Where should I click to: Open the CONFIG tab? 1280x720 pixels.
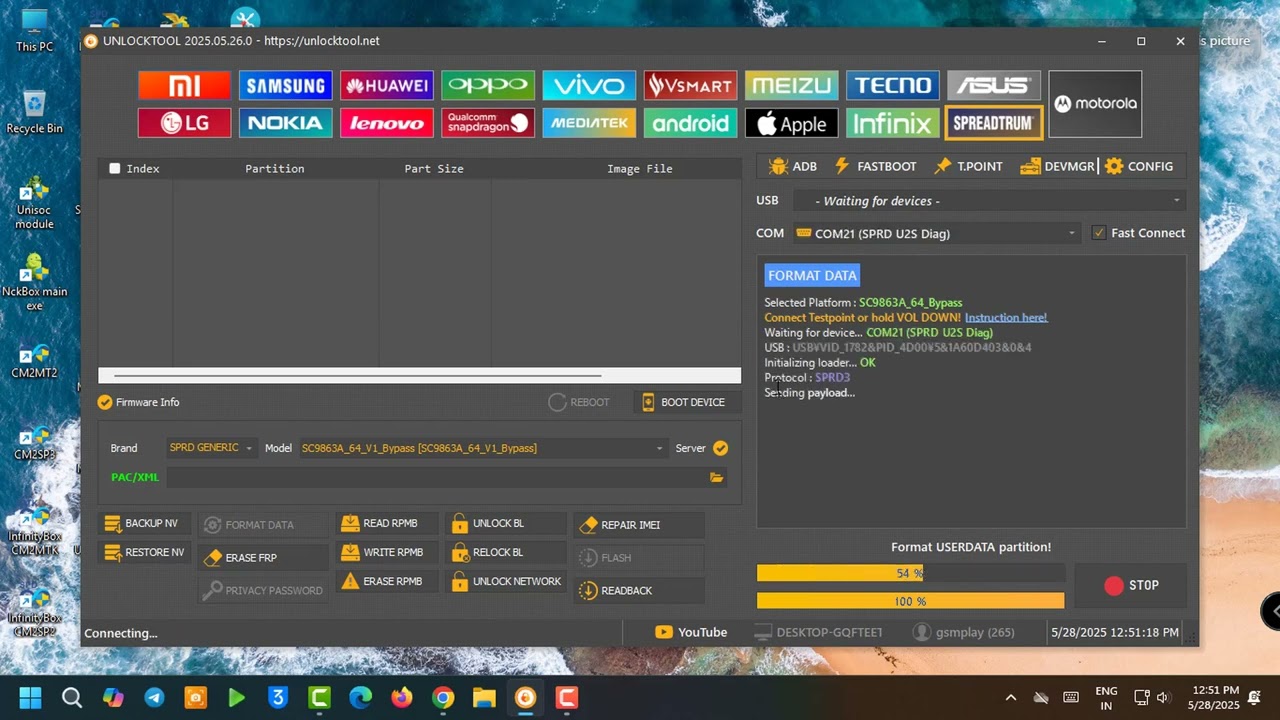[1139, 166]
